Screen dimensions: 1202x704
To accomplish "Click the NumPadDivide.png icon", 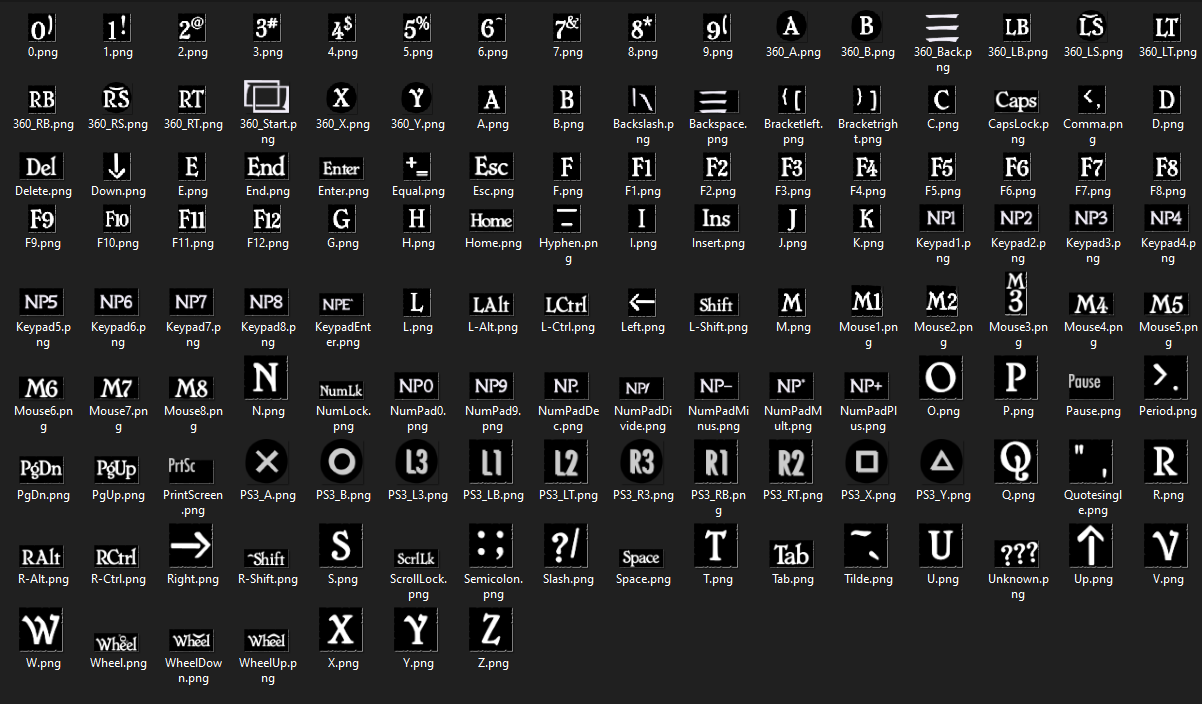I will pyautogui.click(x=641, y=388).
